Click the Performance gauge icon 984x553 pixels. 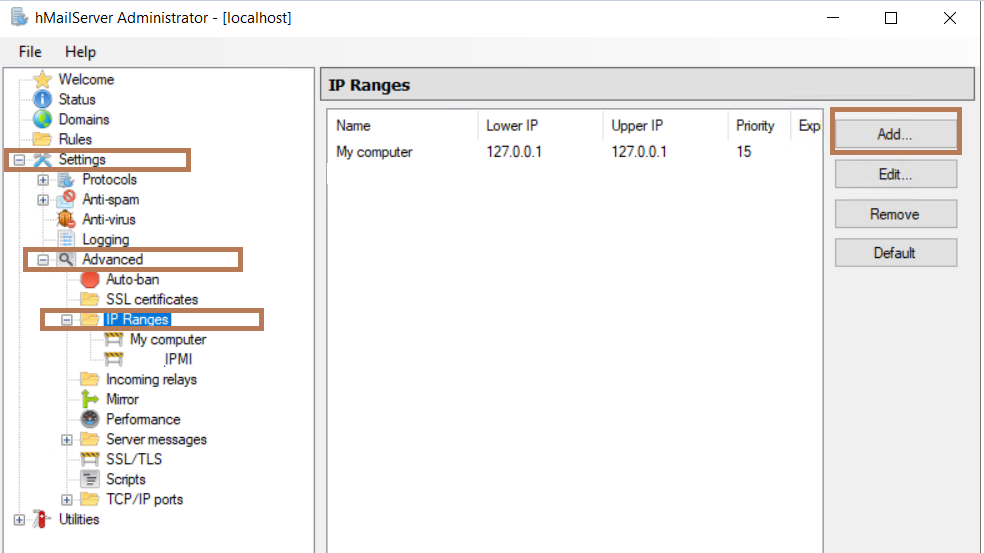(90, 419)
